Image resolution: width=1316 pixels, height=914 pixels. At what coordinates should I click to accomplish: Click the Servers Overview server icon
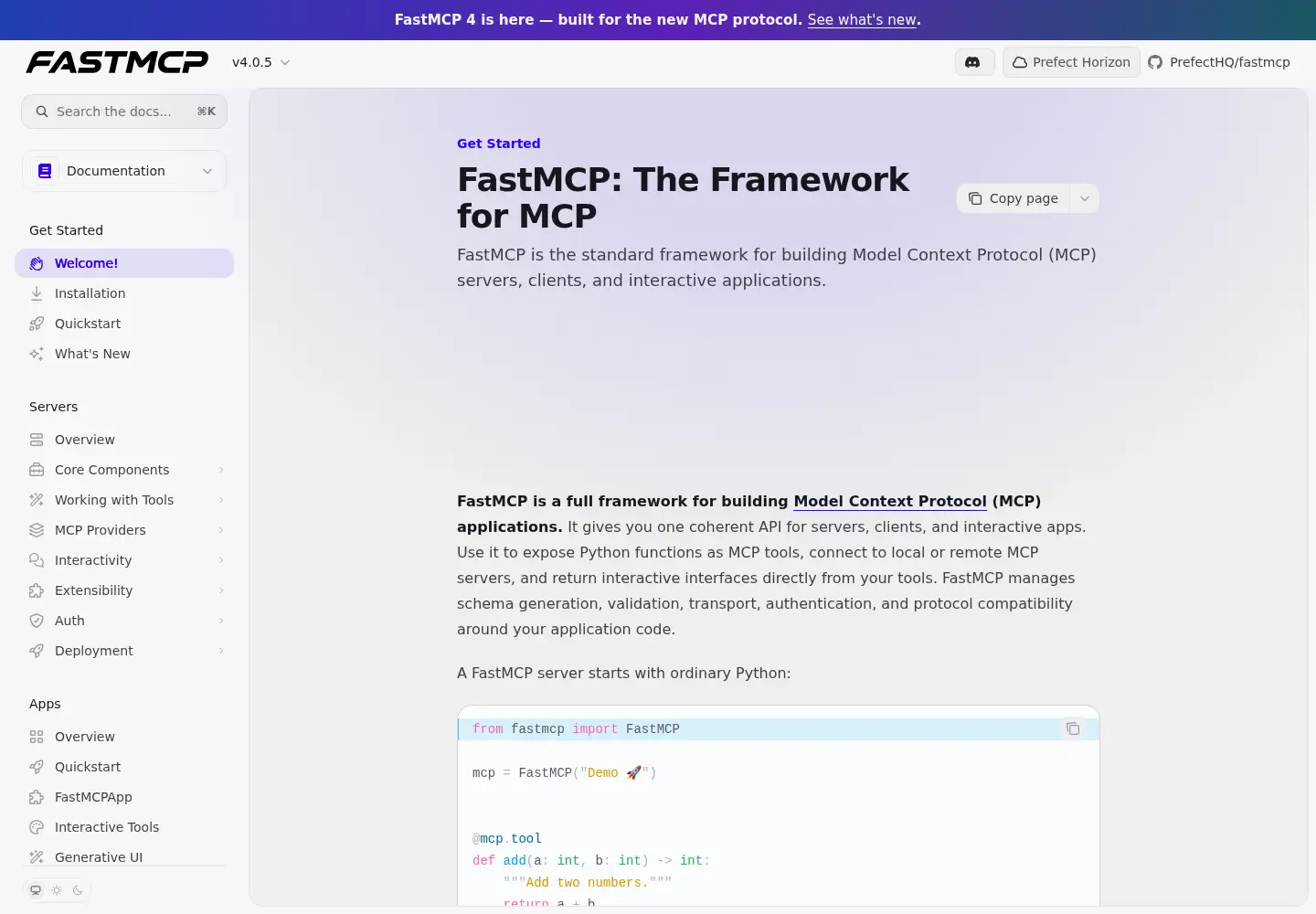pyautogui.click(x=37, y=440)
